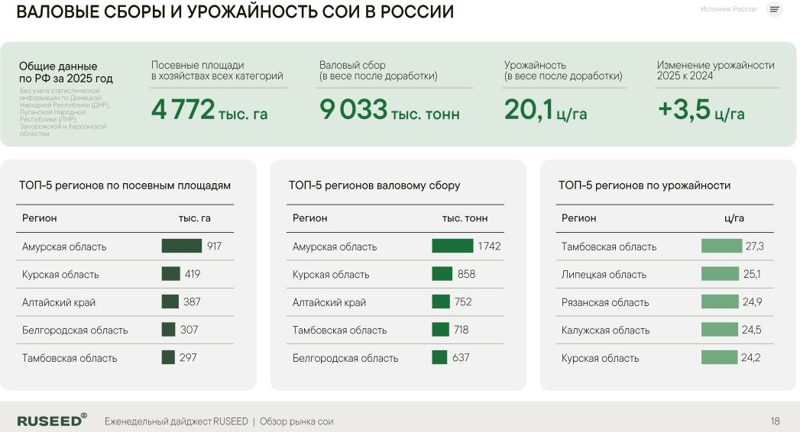Image resolution: width=800 pixels, height=432 pixels.
Task: Click the 9 033 тыс. тонн value
Action: tap(389, 110)
